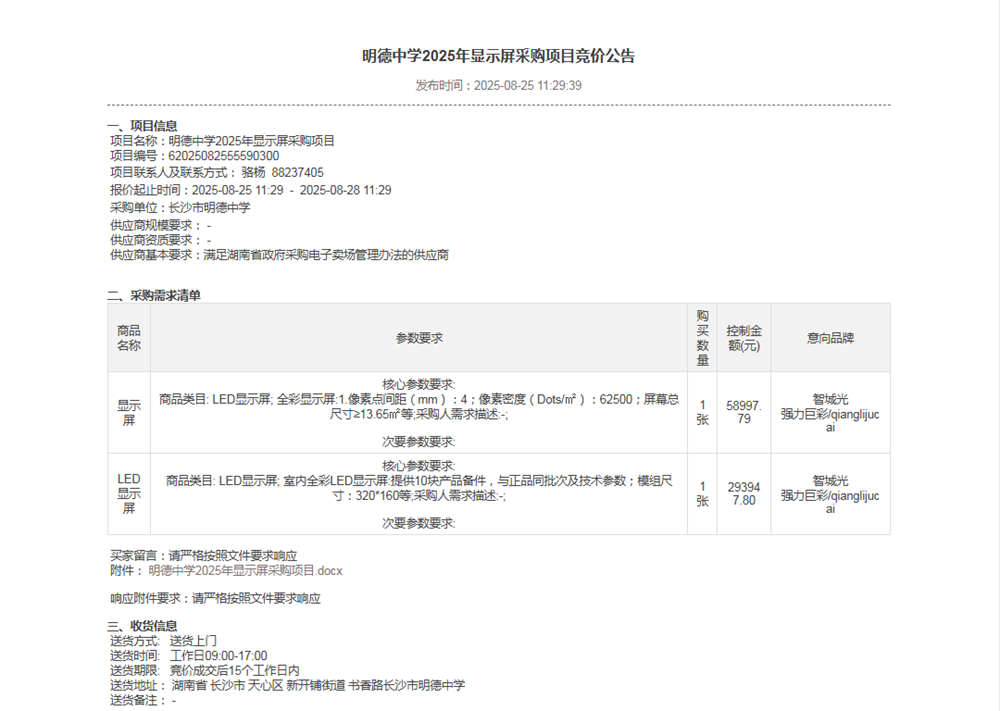Click the 供应商基本要求 line
The image size is (1000, 711).
point(279,255)
